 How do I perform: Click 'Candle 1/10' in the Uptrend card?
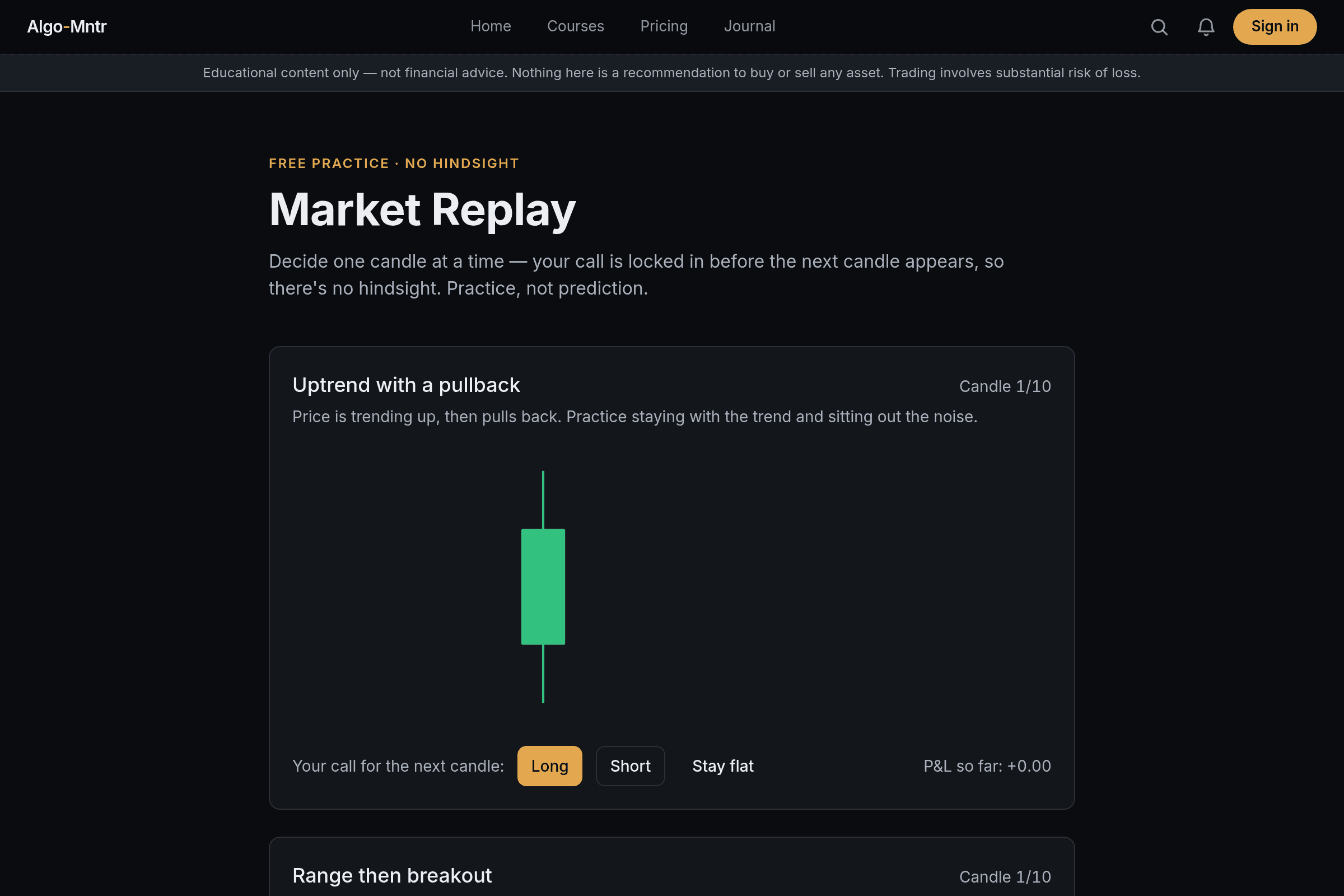coord(1005,386)
